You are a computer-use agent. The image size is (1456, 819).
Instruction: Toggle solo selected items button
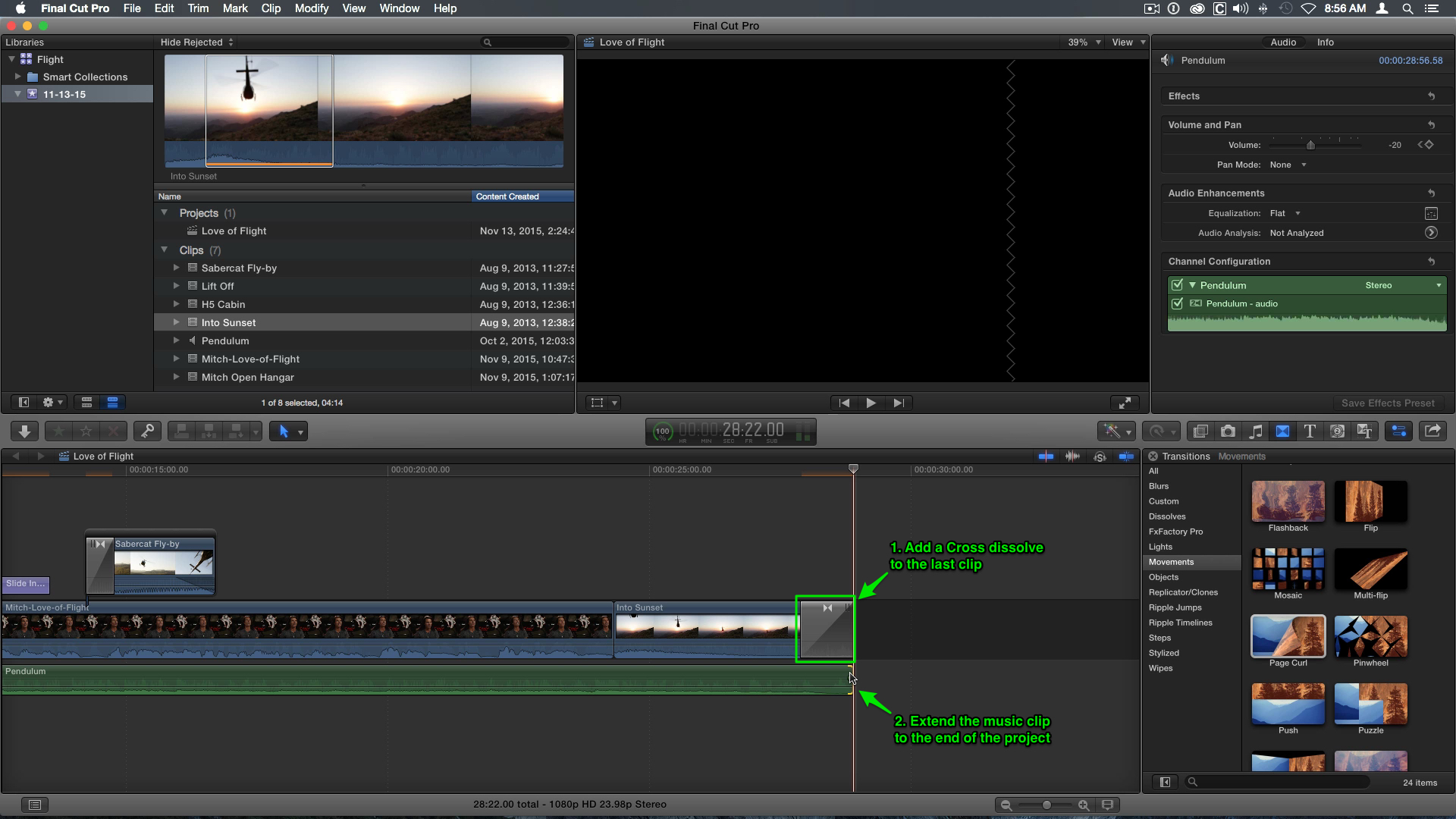pyautogui.click(x=1100, y=457)
